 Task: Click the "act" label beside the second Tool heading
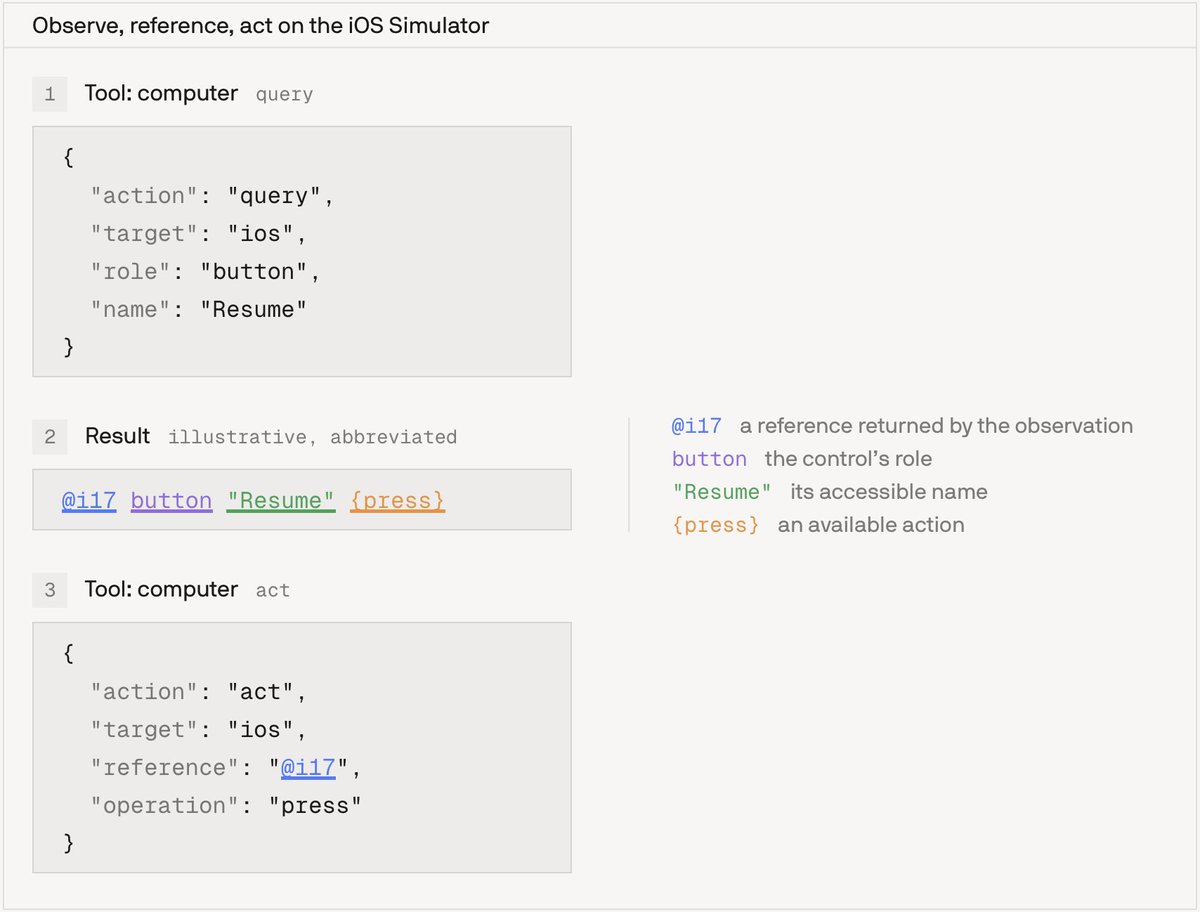[x=273, y=591]
